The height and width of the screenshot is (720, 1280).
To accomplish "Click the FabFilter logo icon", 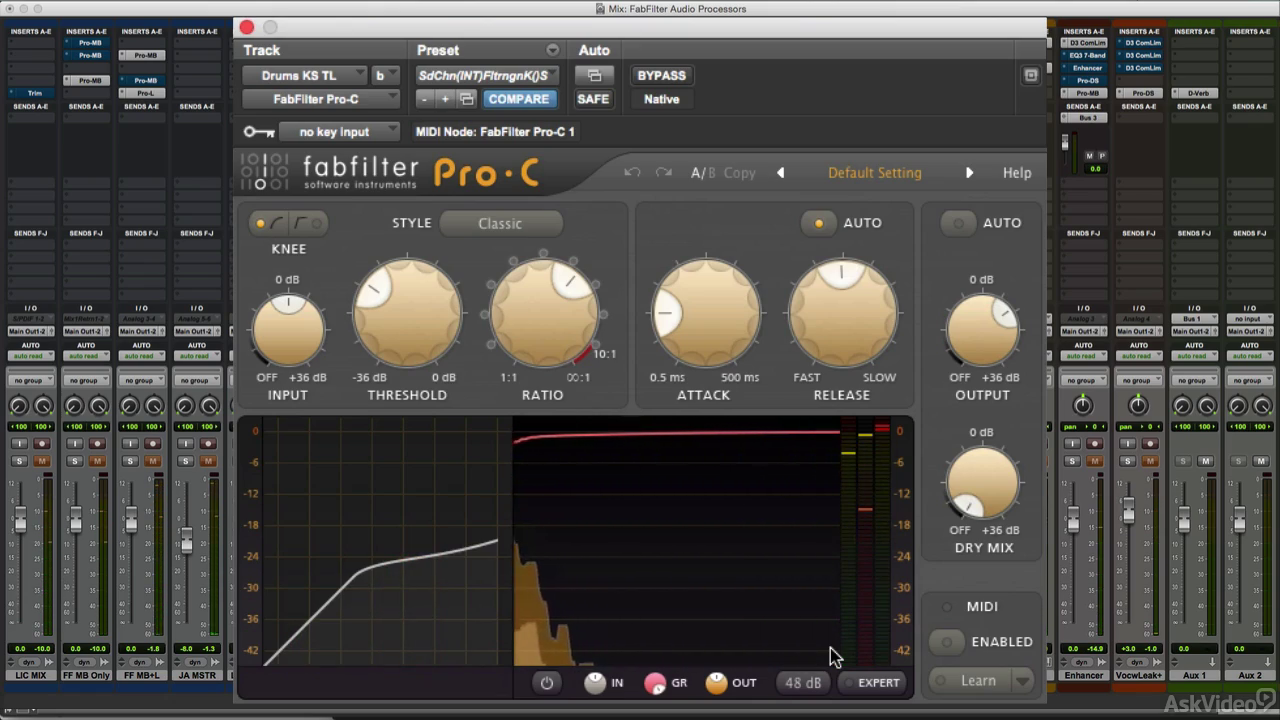I will pyautogui.click(x=265, y=172).
